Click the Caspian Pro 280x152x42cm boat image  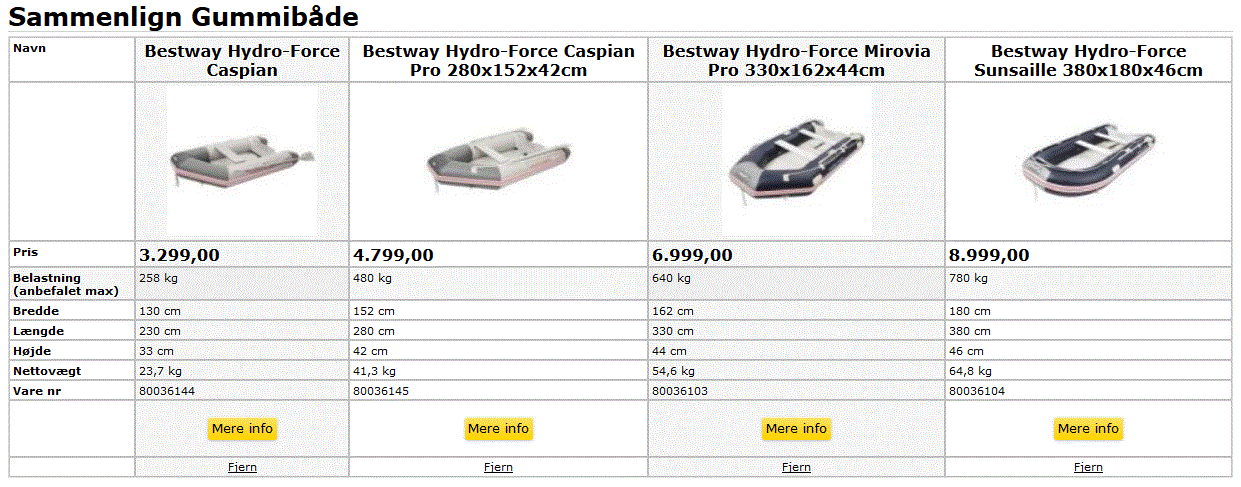[x=498, y=160]
